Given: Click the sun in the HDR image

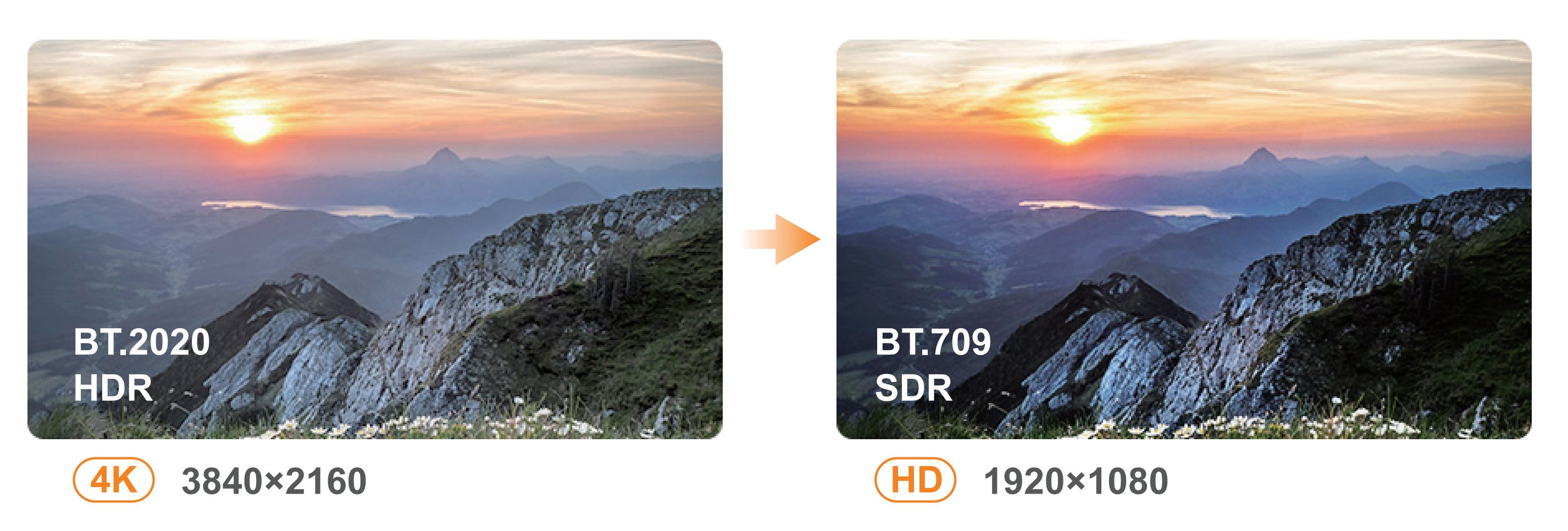Looking at the screenshot, I should pos(250,126).
